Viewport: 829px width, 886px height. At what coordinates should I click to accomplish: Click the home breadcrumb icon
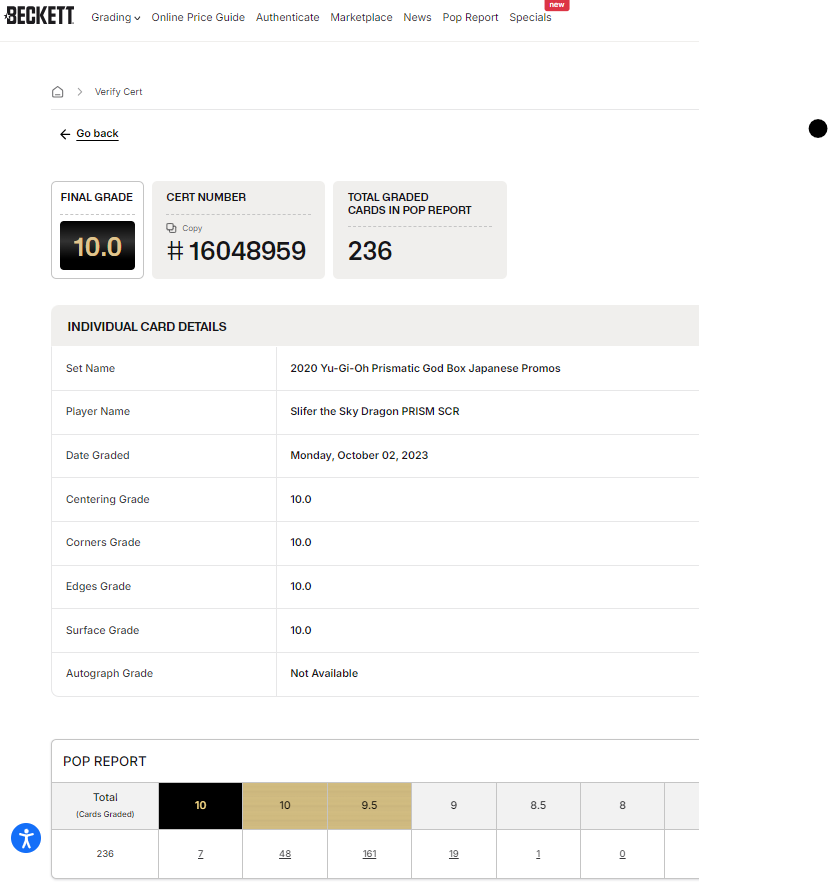click(58, 92)
